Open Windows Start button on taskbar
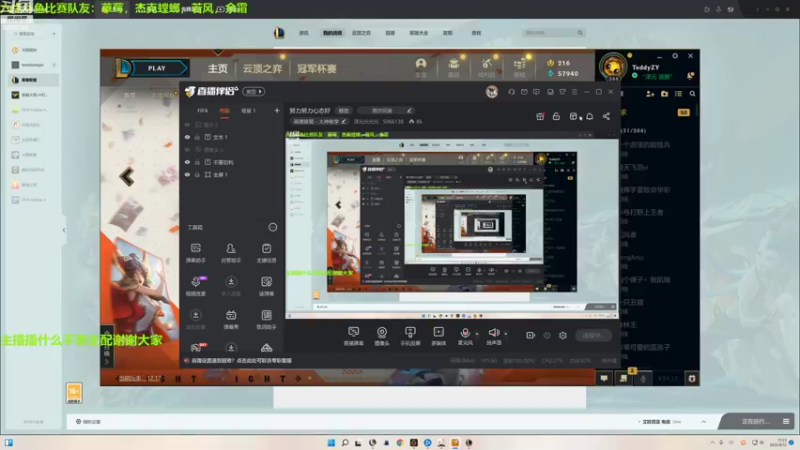This screenshot has width=800, height=450. click(x=331, y=442)
